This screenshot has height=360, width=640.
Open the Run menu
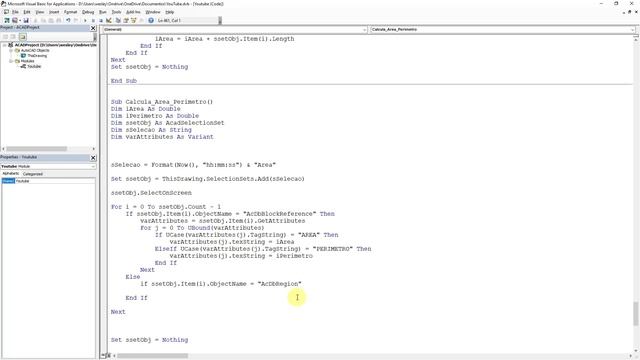click(x=103, y=12)
